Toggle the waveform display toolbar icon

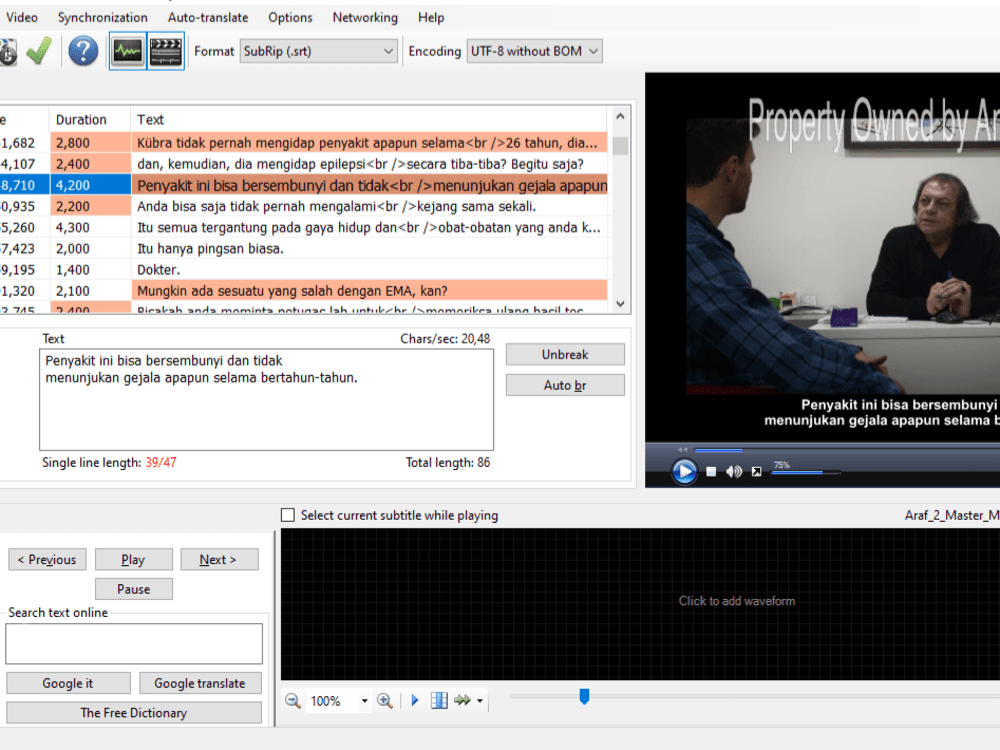[128, 51]
